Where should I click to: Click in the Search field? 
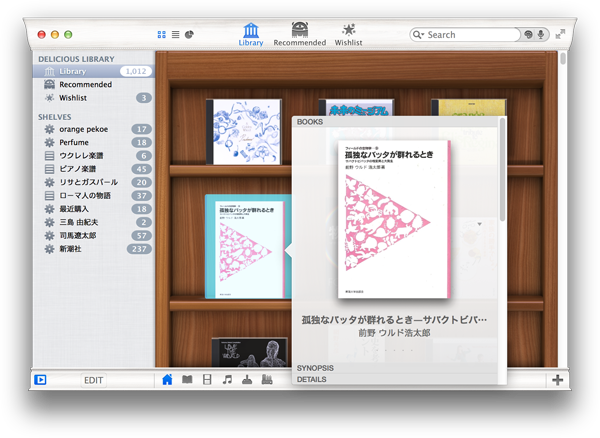click(x=470, y=35)
